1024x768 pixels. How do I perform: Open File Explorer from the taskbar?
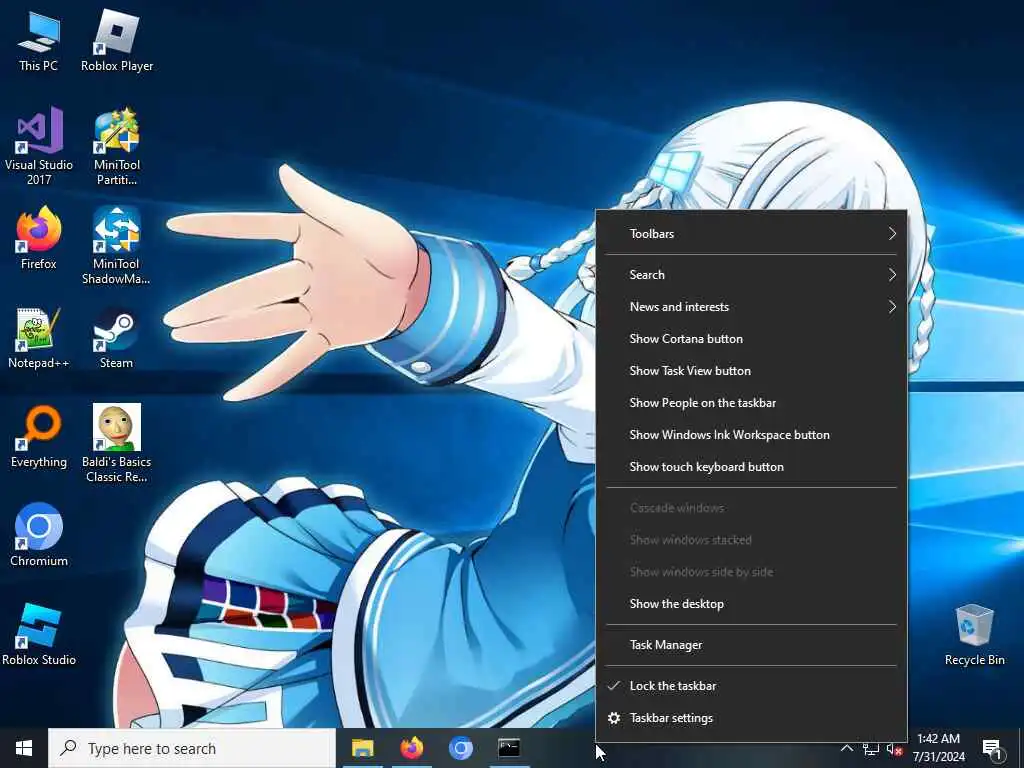(362, 748)
